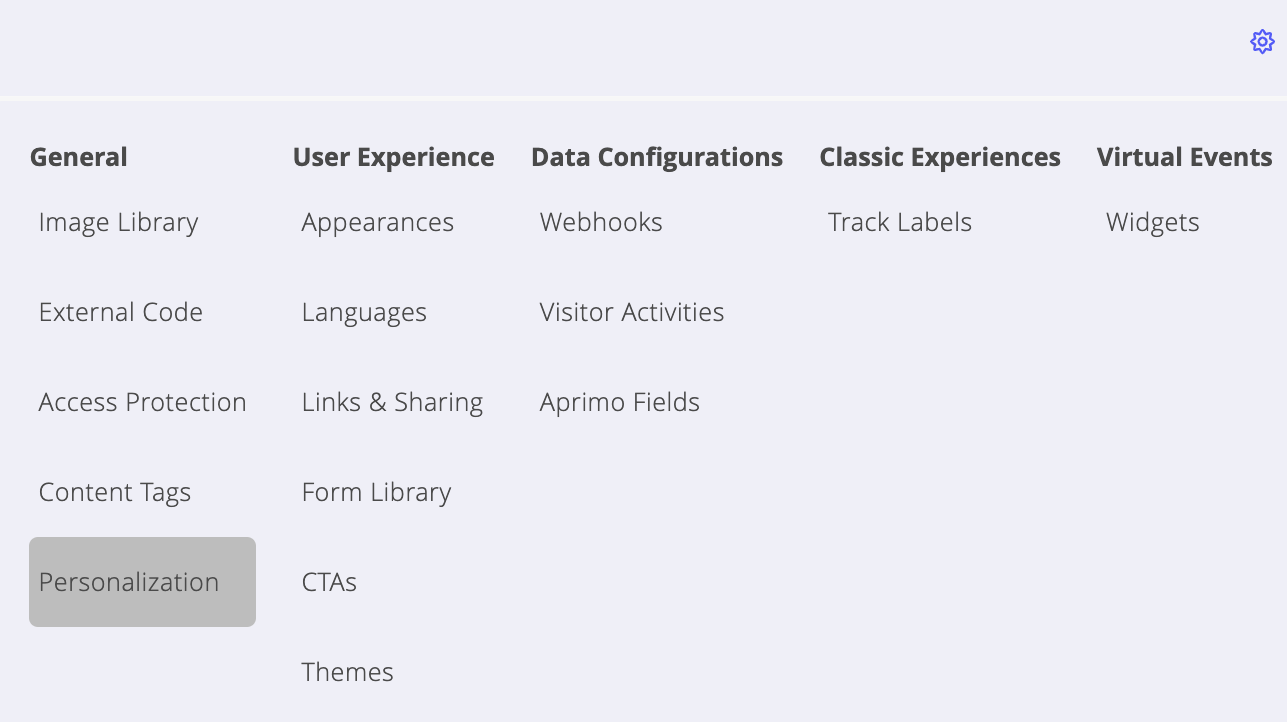The width and height of the screenshot is (1287, 722).
Task: Open Webhooks configuration
Action: pyautogui.click(x=601, y=222)
